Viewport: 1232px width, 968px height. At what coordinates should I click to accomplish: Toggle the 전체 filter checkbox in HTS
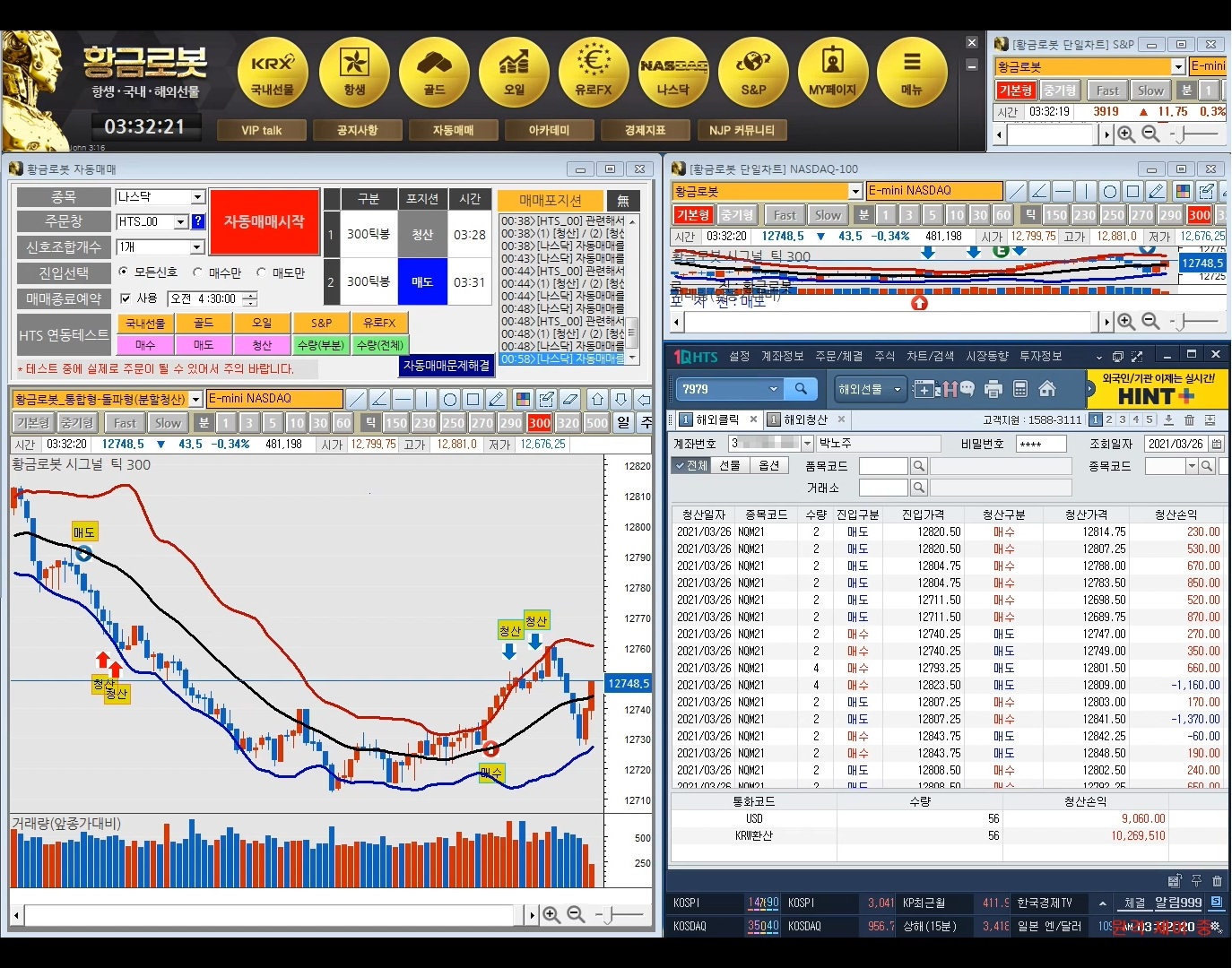point(693,466)
